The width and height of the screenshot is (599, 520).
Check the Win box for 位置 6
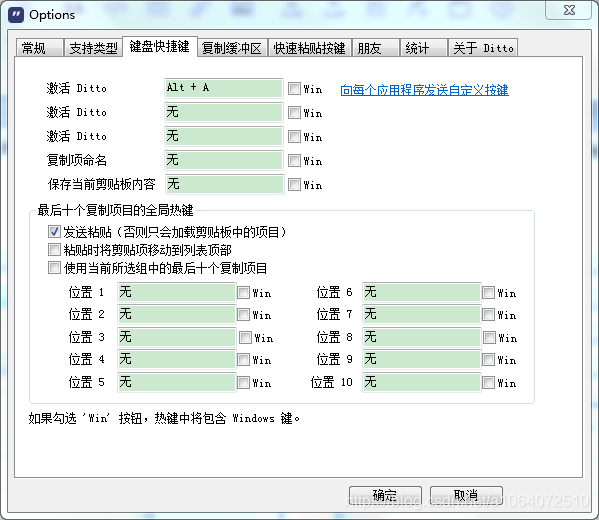[488, 293]
